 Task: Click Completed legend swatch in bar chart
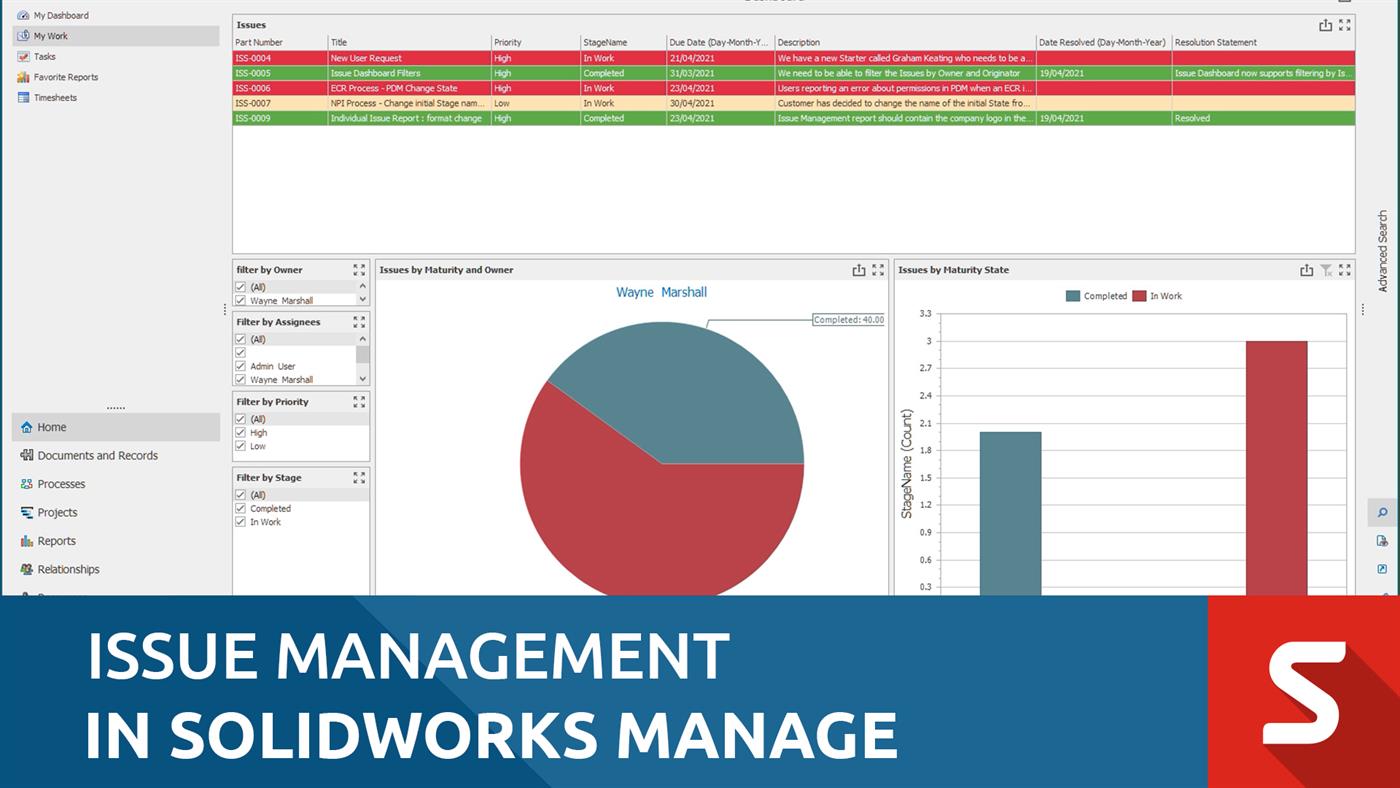click(1073, 296)
